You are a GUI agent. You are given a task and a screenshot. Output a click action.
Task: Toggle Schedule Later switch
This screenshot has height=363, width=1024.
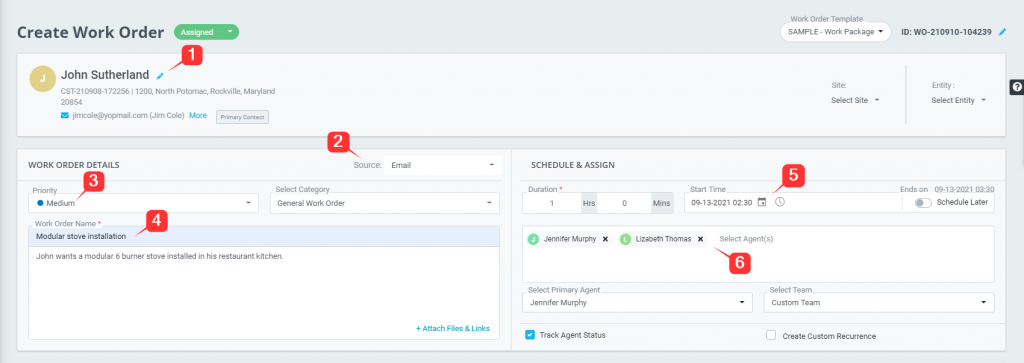coord(923,202)
